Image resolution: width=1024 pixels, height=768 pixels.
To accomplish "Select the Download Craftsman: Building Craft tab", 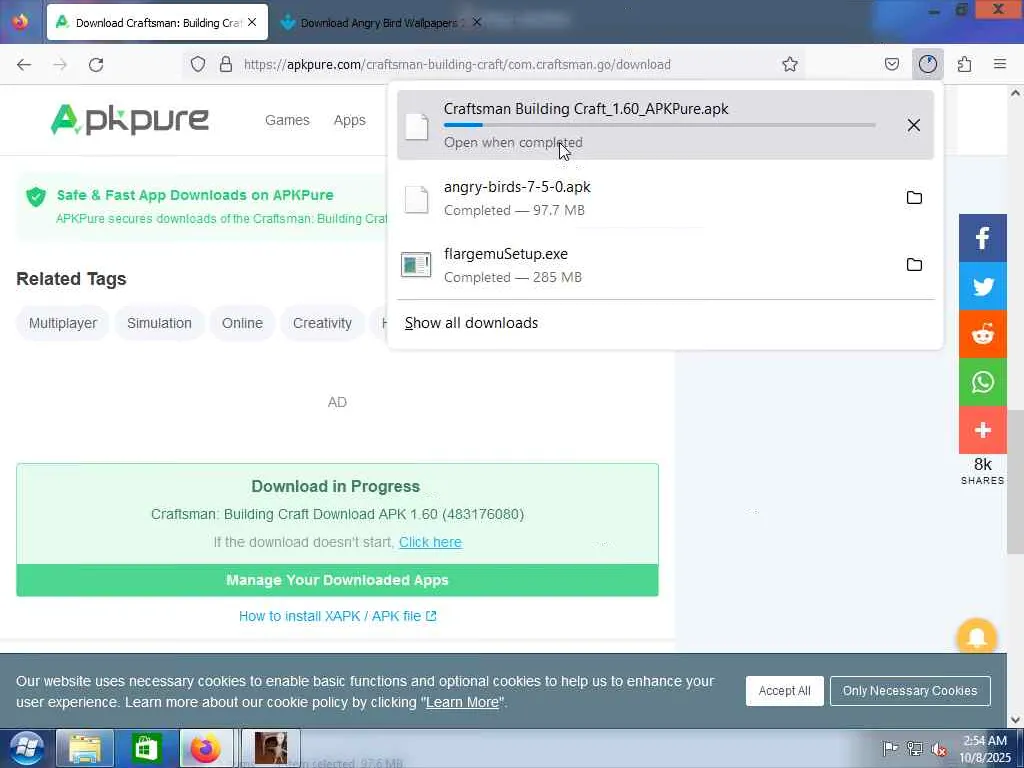I will pyautogui.click(x=157, y=22).
